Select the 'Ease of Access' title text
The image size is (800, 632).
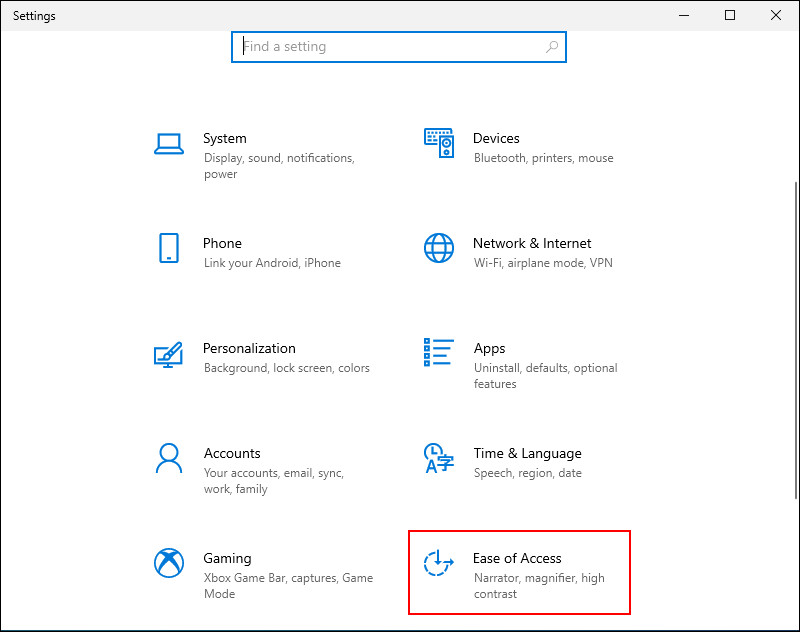point(517,558)
